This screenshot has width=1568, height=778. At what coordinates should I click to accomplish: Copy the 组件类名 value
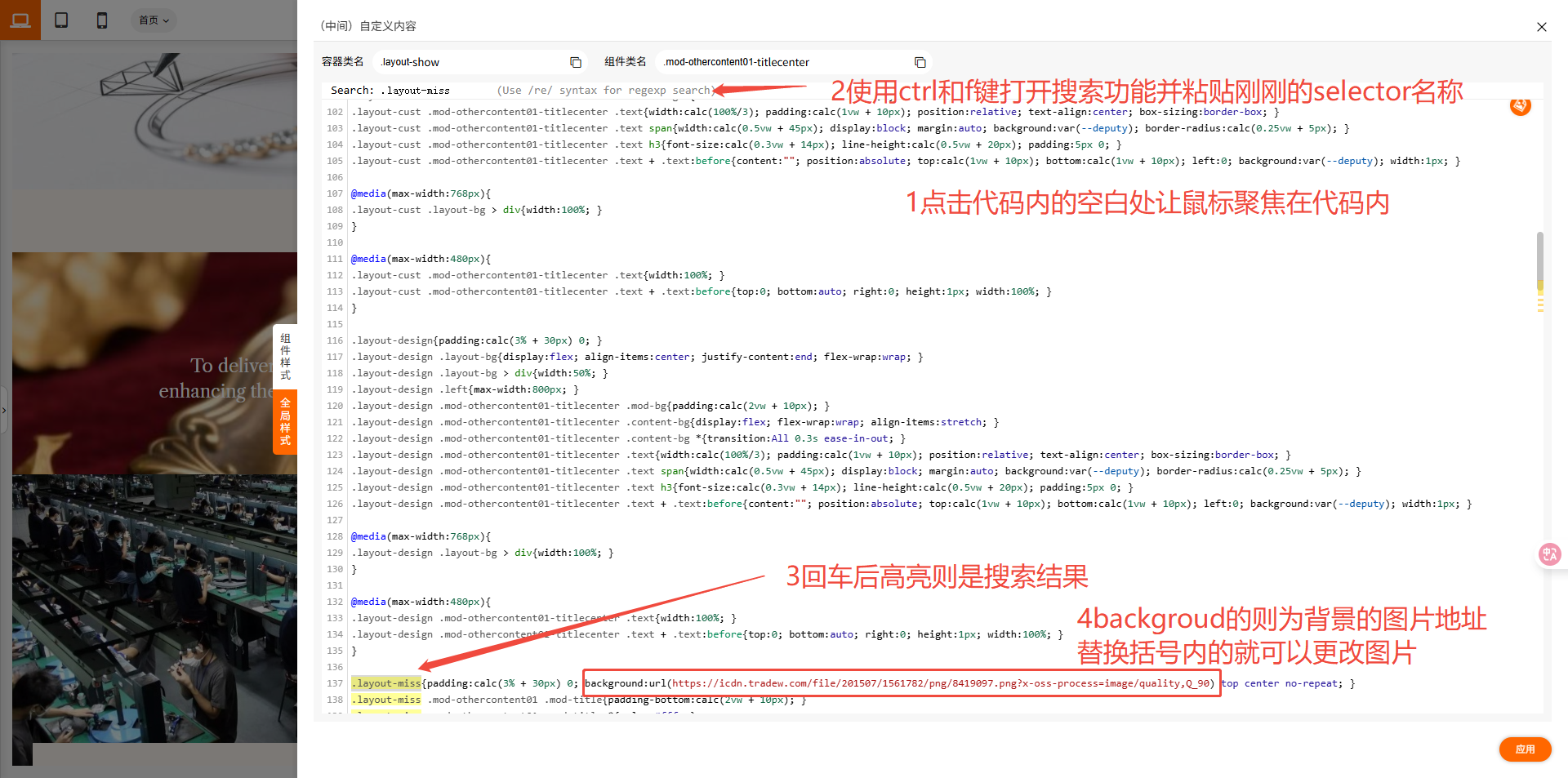[x=920, y=62]
